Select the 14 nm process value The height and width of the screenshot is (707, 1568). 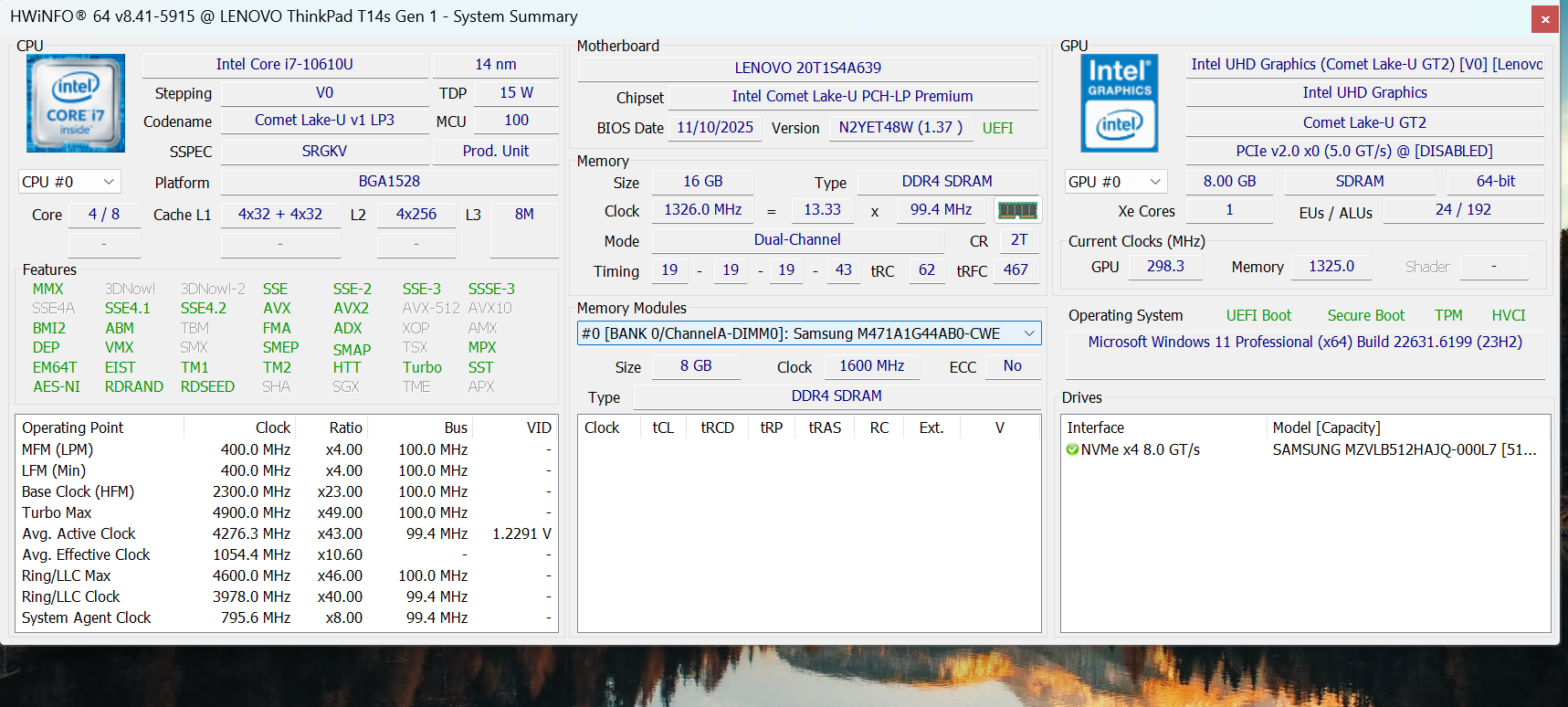(496, 64)
